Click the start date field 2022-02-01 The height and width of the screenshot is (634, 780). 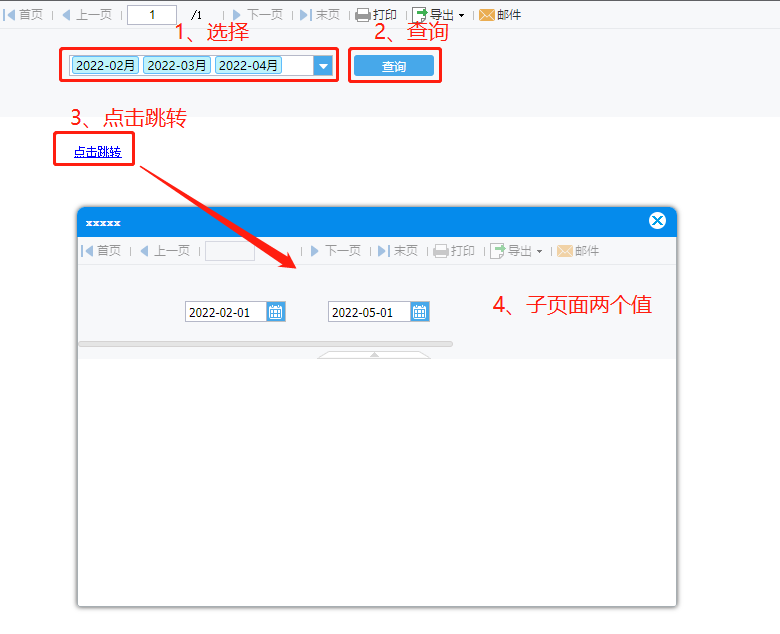[x=226, y=312]
